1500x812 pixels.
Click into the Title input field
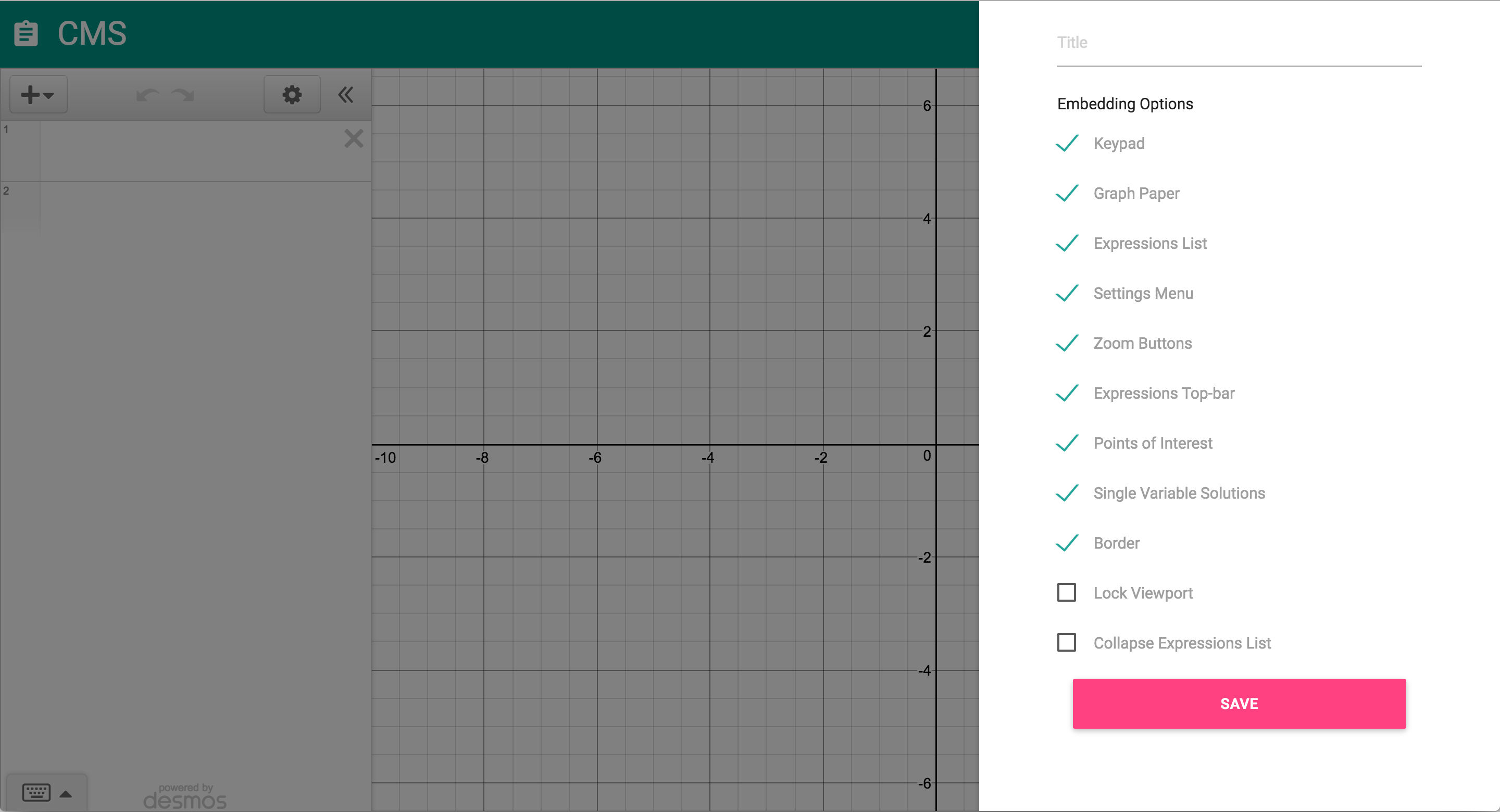pos(1239,43)
